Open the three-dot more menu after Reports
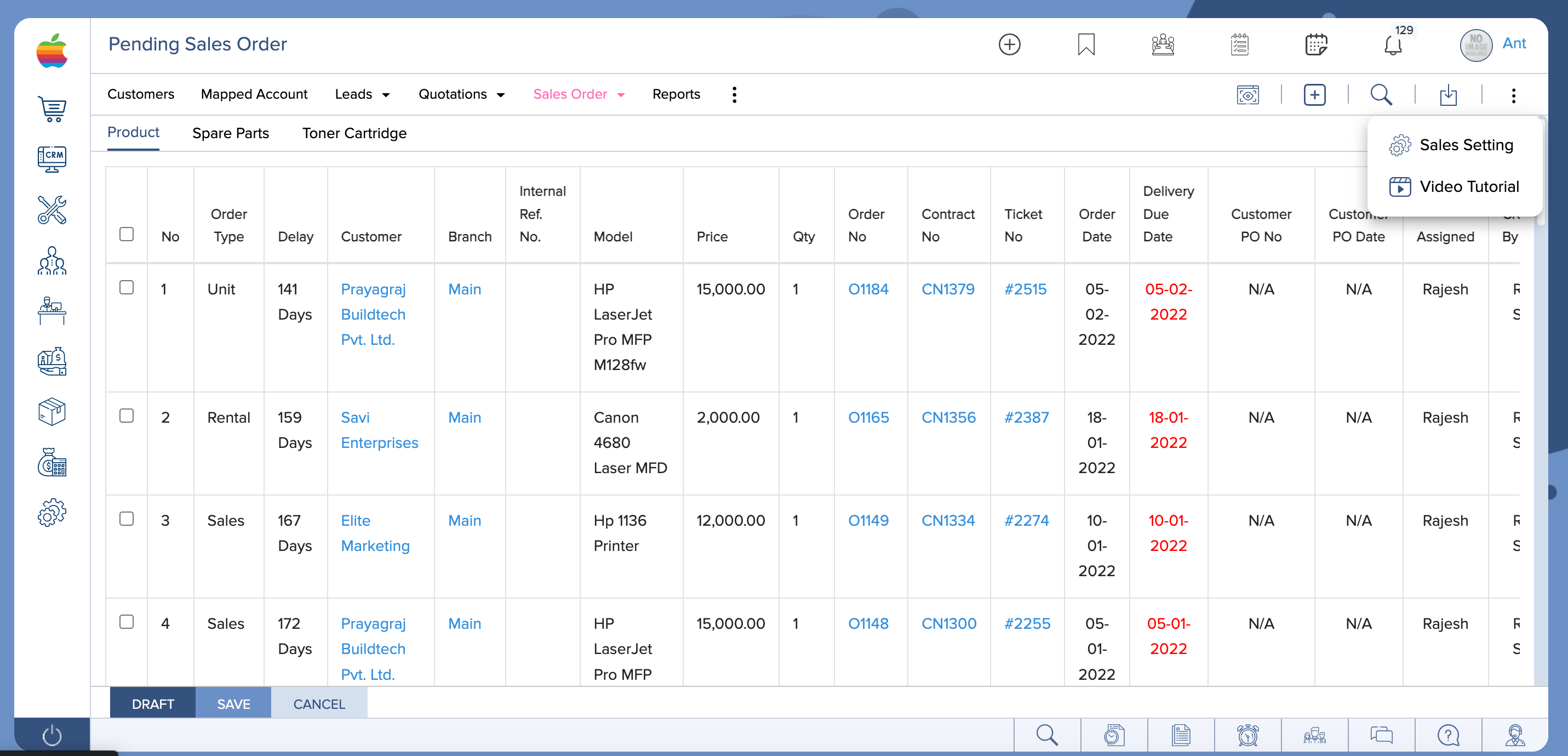 pos(735,94)
